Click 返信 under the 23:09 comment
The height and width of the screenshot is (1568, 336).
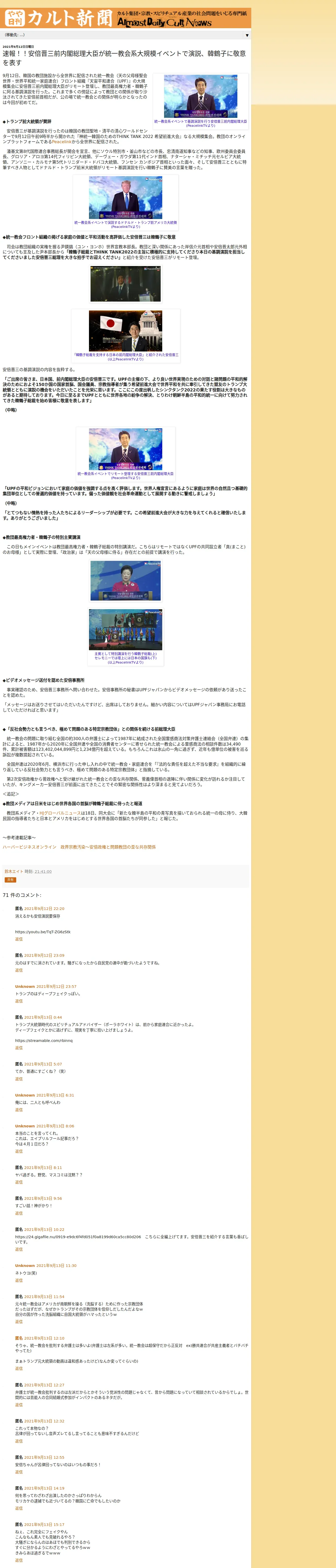tap(19, 970)
